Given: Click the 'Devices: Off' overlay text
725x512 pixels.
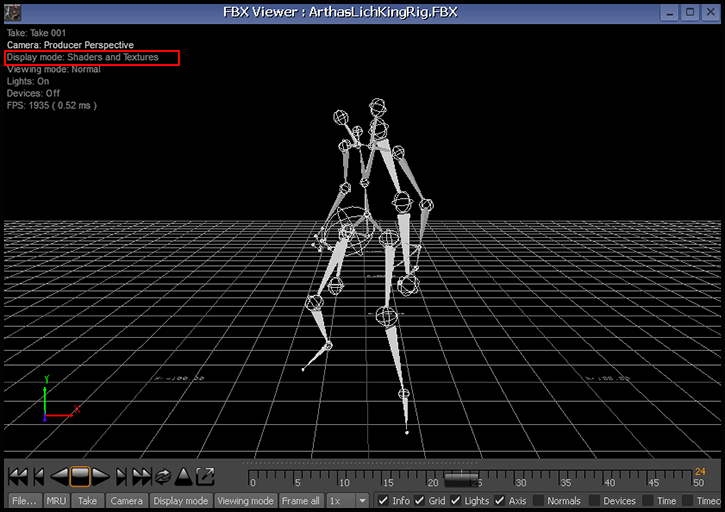Looking at the screenshot, I should point(33,93).
